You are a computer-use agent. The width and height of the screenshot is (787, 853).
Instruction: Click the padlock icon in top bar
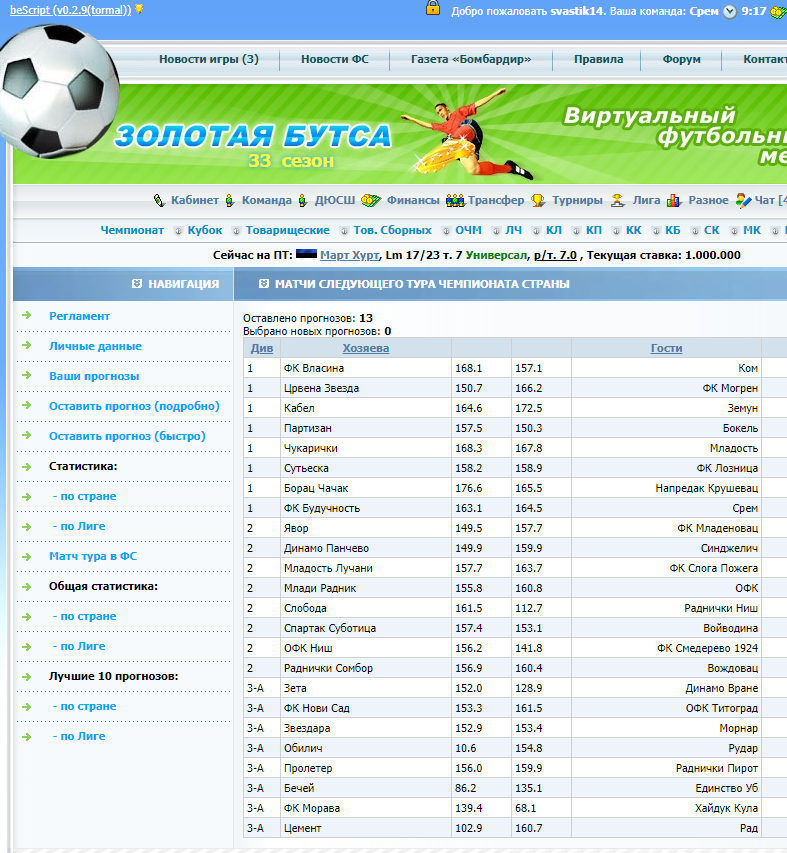433,8
